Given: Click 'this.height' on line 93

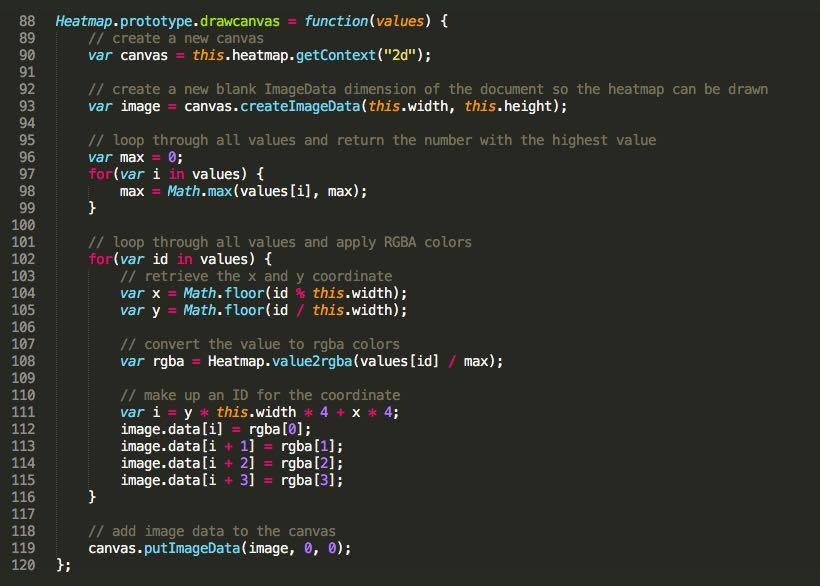Looking at the screenshot, I should [x=508, y=106].
